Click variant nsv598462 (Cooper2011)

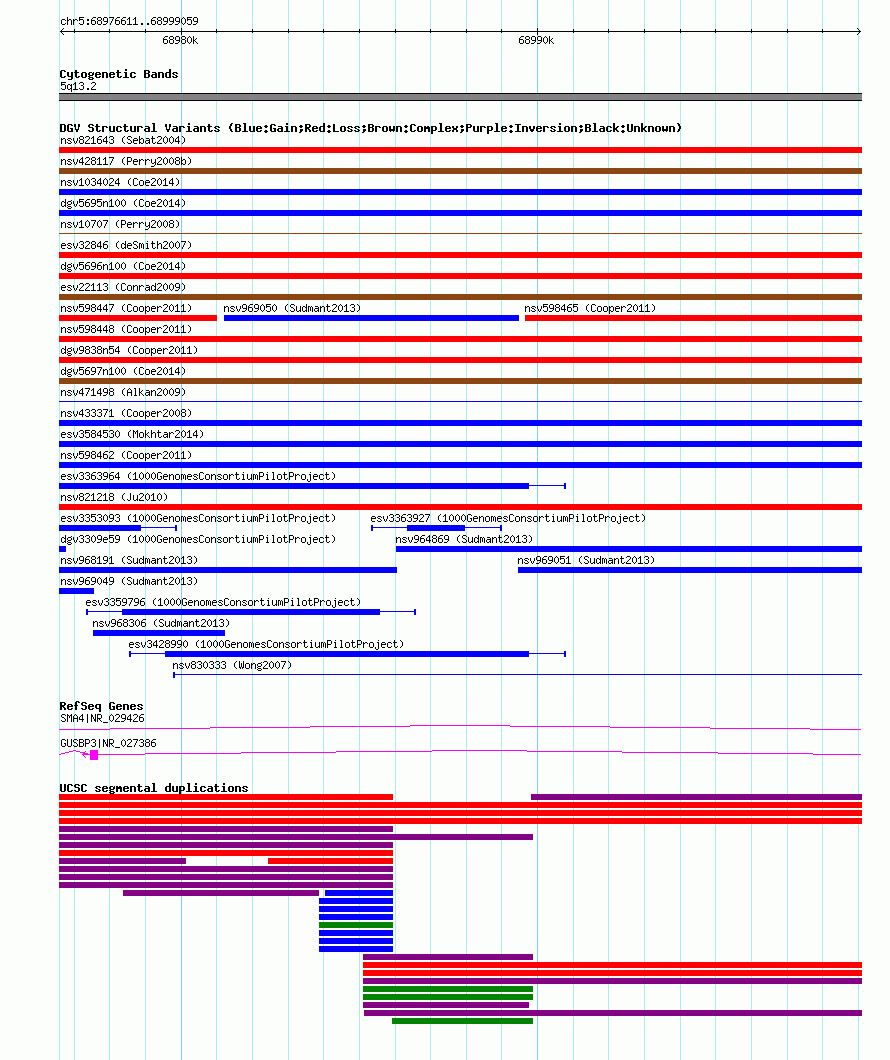point(126,456)
